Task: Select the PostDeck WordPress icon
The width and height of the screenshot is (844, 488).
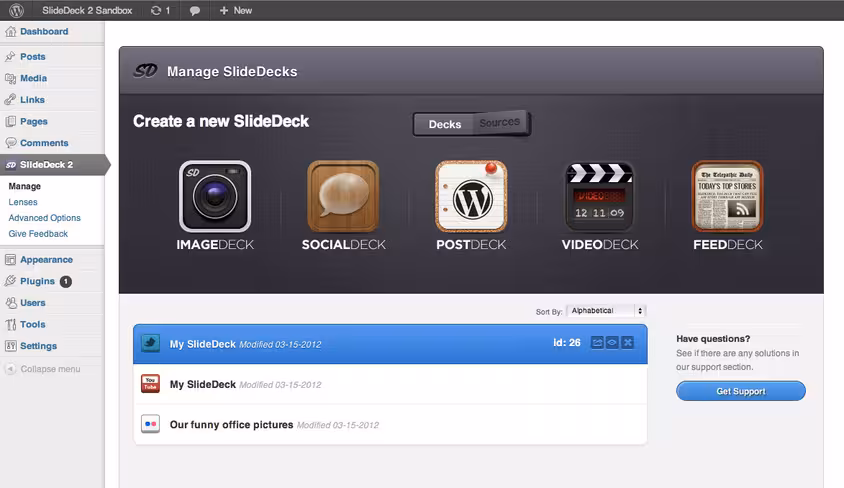Action: pyautogui.click(x=471, y=196)
